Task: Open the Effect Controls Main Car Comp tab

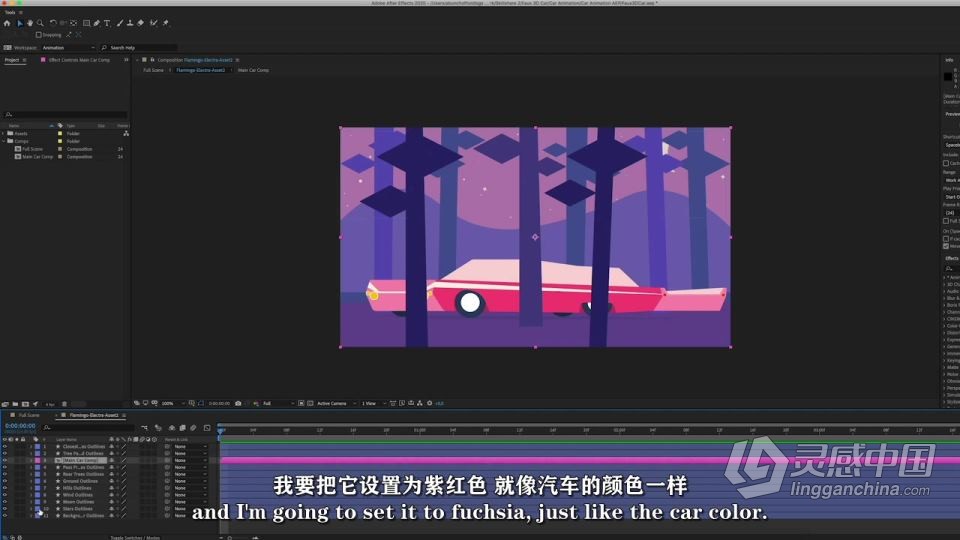Action: (79, 60)
